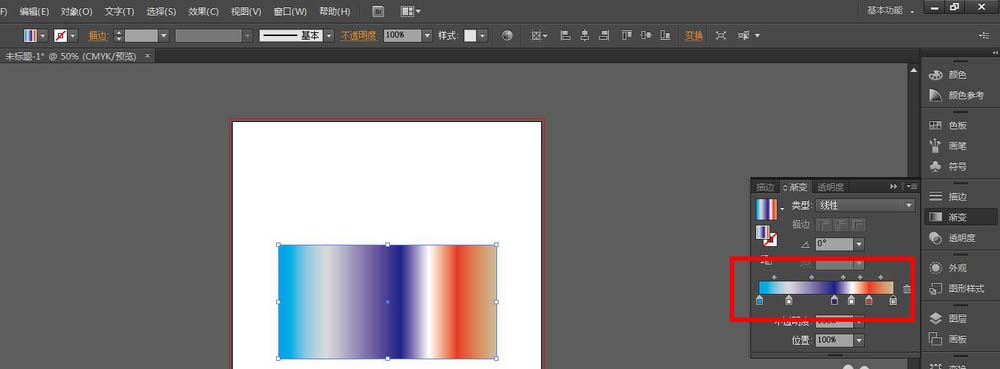1000x369 pixels.
Task: Delete the selected gradient stop with trash icon
Action: 907,289
